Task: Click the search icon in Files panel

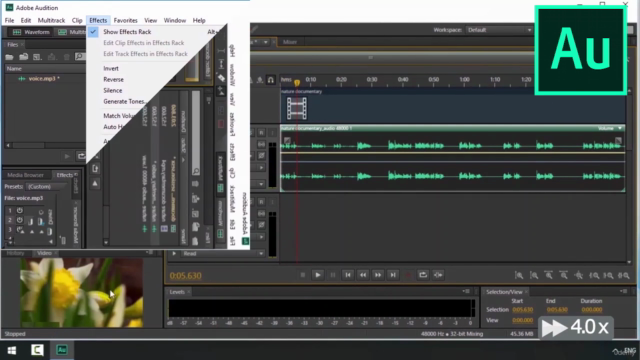Action: point(80,57)
